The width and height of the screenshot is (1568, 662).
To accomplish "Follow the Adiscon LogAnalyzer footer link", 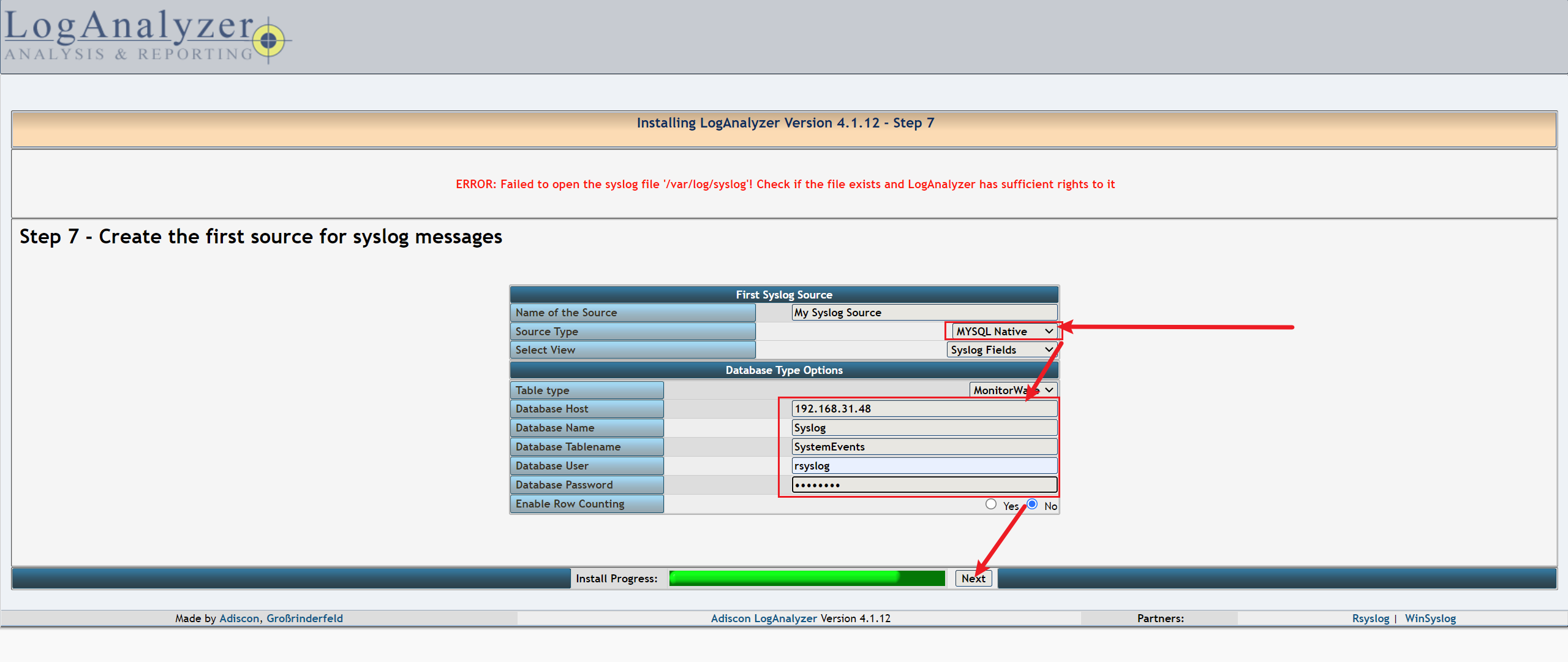I will coord(763,618).
